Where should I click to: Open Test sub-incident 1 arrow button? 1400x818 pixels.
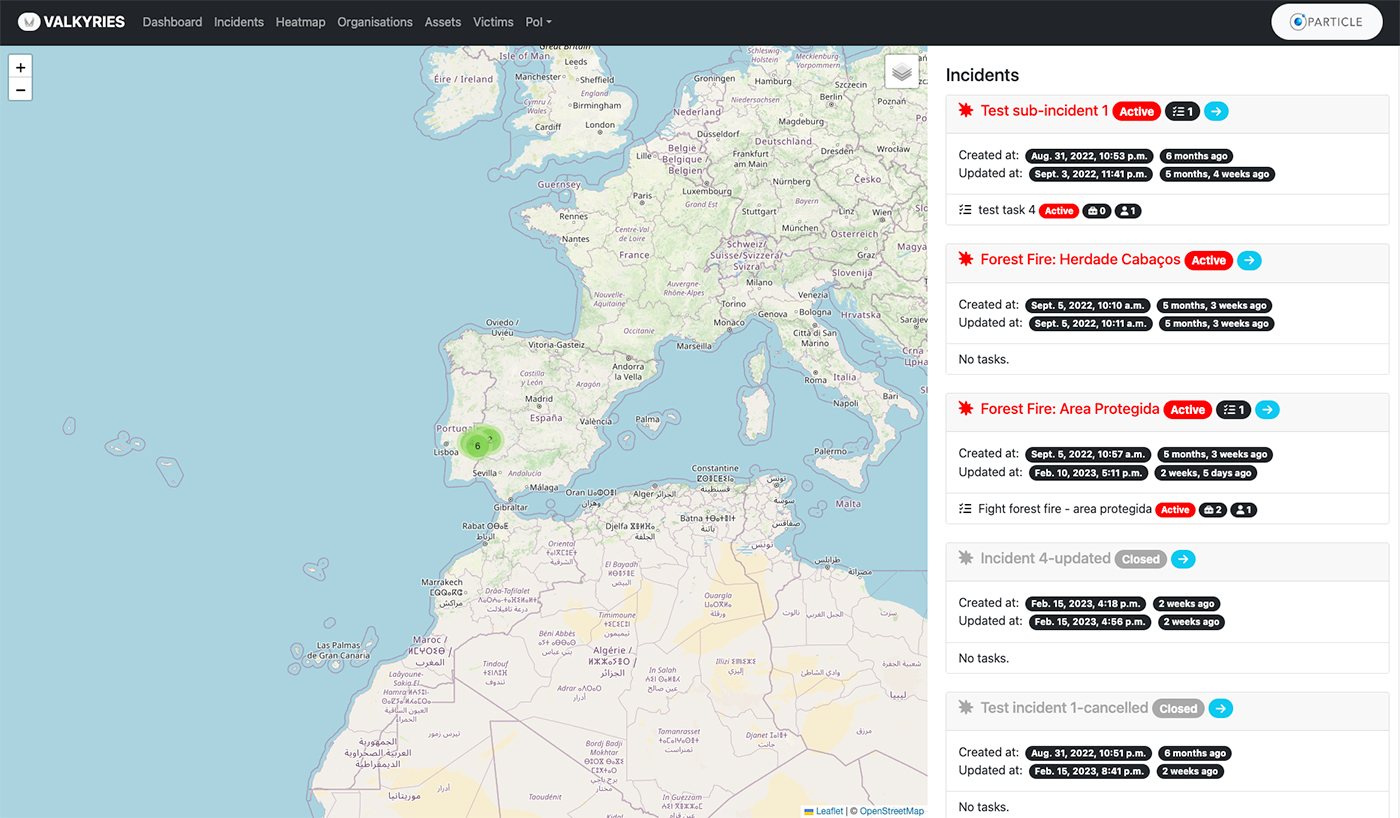(x=1216, y=111)
